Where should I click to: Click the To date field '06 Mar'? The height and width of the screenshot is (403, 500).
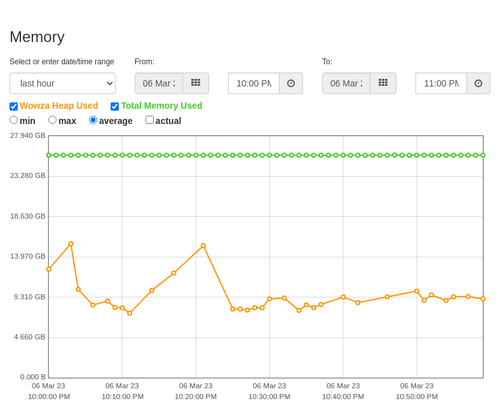click(x=346, y=83)
